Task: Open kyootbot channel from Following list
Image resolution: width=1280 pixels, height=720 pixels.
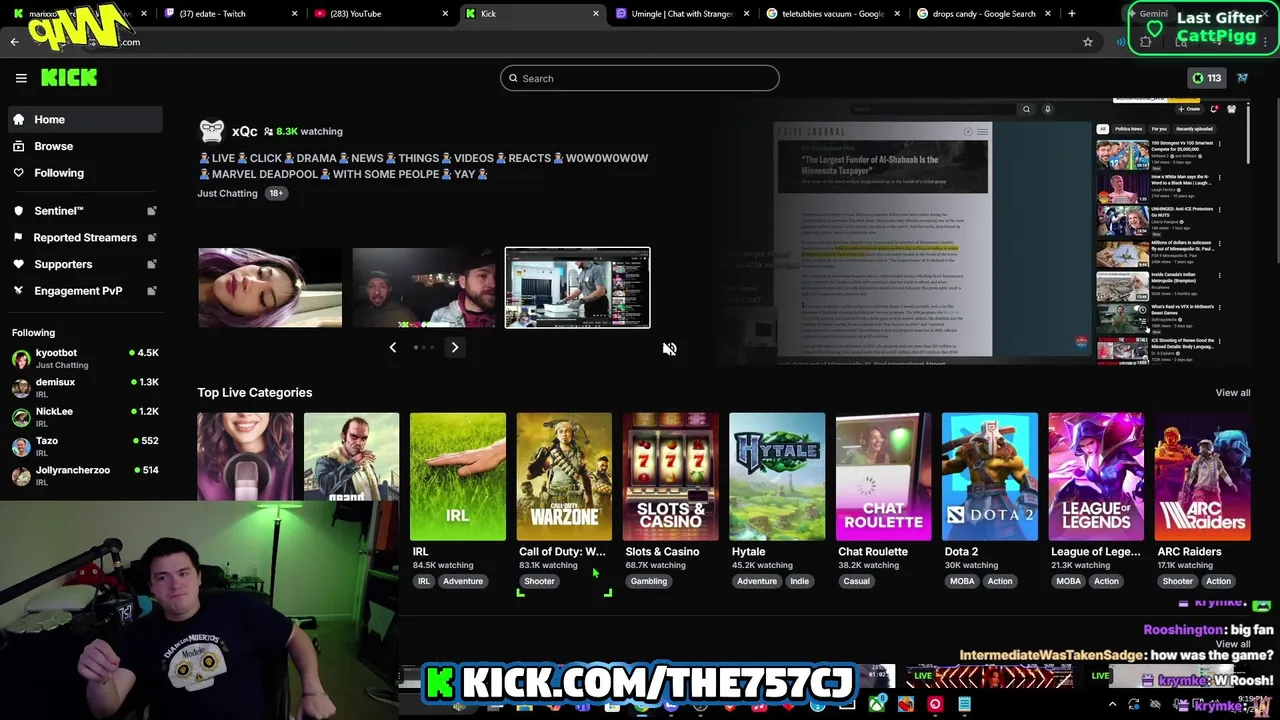Action: [x=85, y=358]
